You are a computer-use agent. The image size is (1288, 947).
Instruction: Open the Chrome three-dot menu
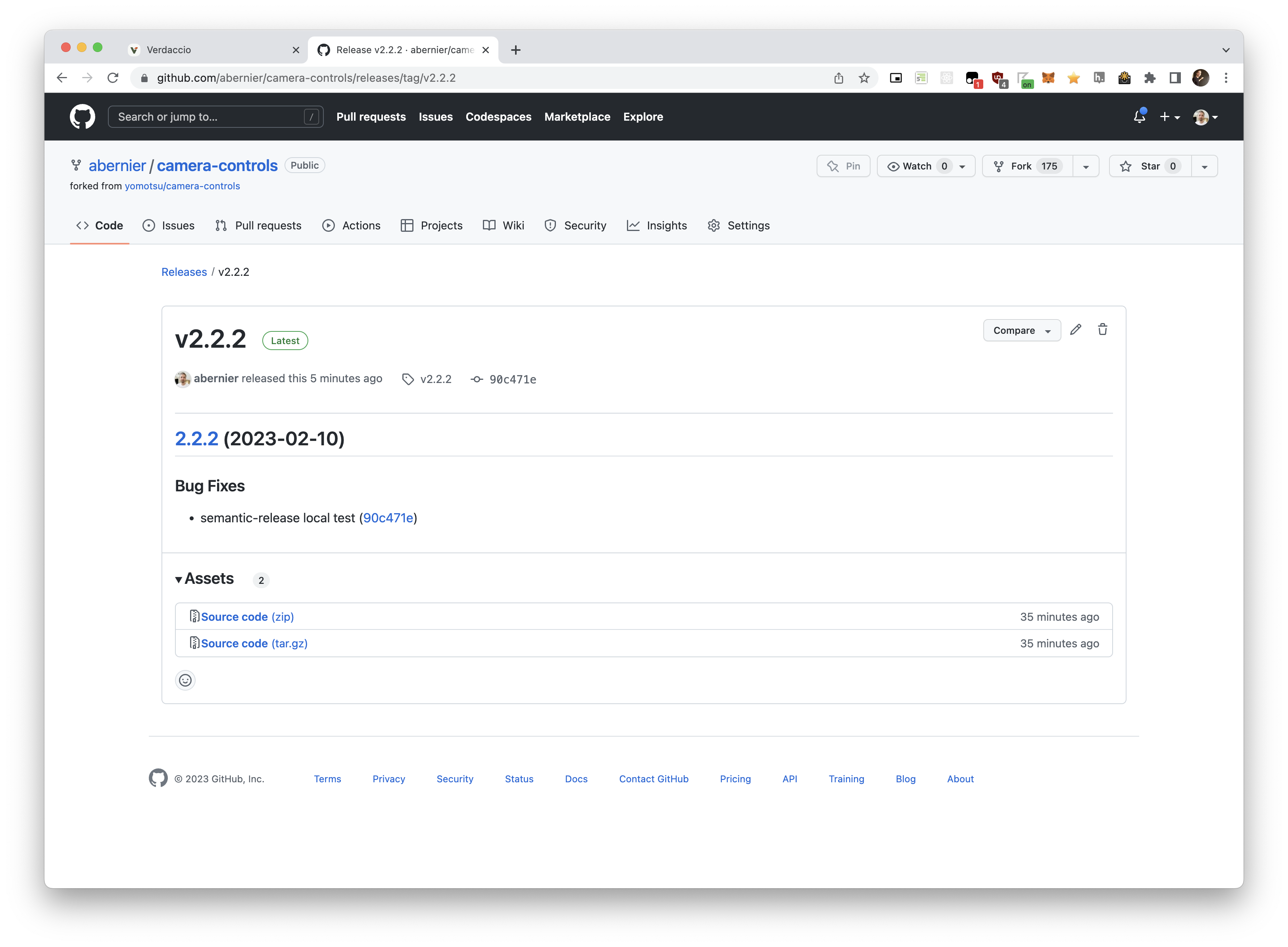click(x=1226, y=78)
